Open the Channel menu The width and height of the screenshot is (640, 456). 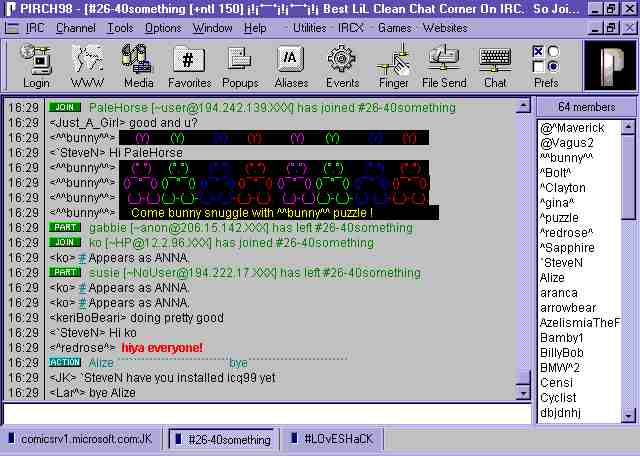75,28
